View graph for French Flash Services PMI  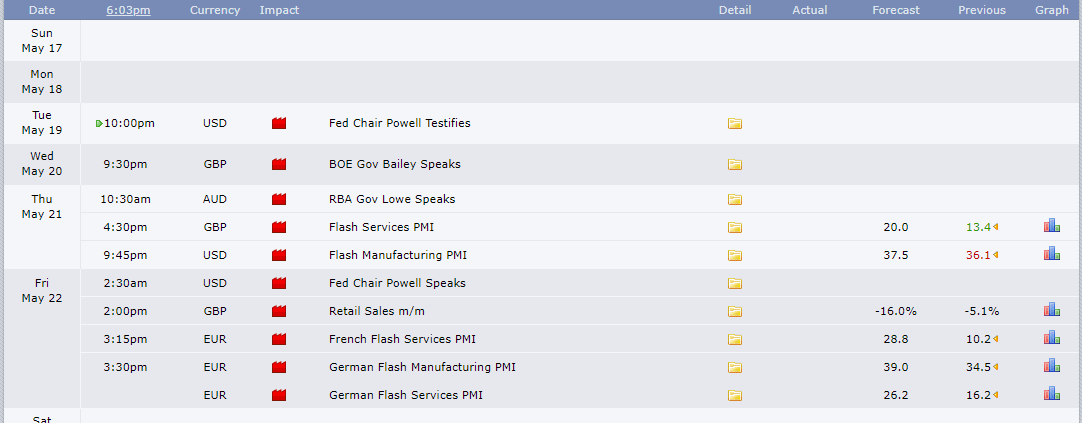pyautogui.click(x=1051, y=339)
